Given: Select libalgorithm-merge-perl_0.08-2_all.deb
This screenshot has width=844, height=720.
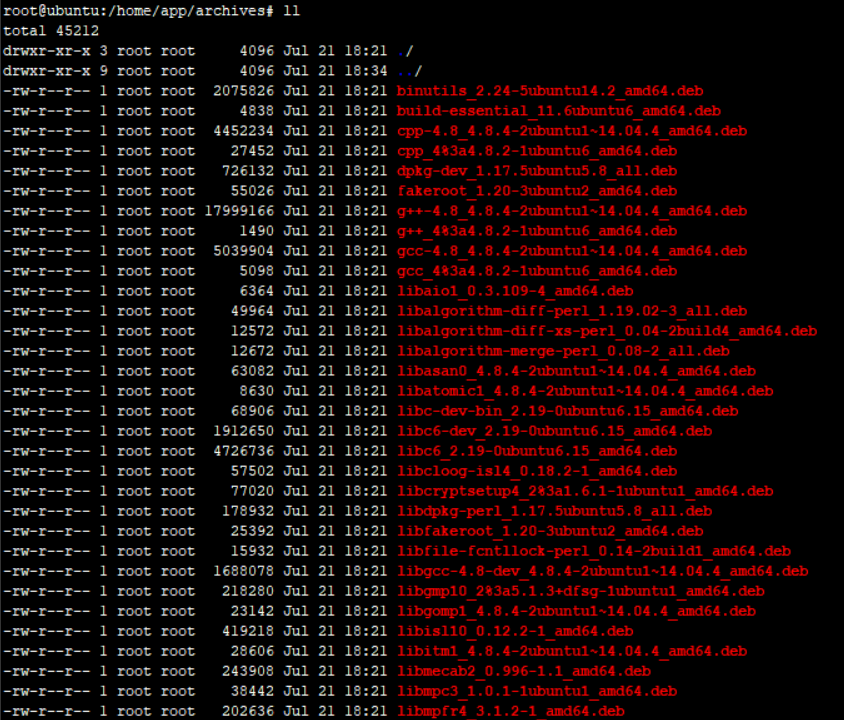Looking at the screenshot, I should (564, 351).
